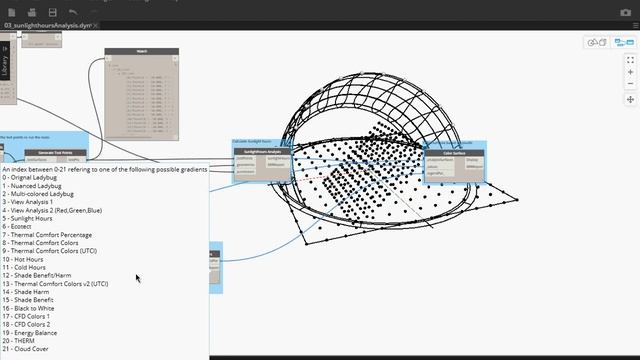Screen dimensions: 640x360
Task: Click '8 - Thermal Comfort Colors' text
Action: click(x=40, y=243)
